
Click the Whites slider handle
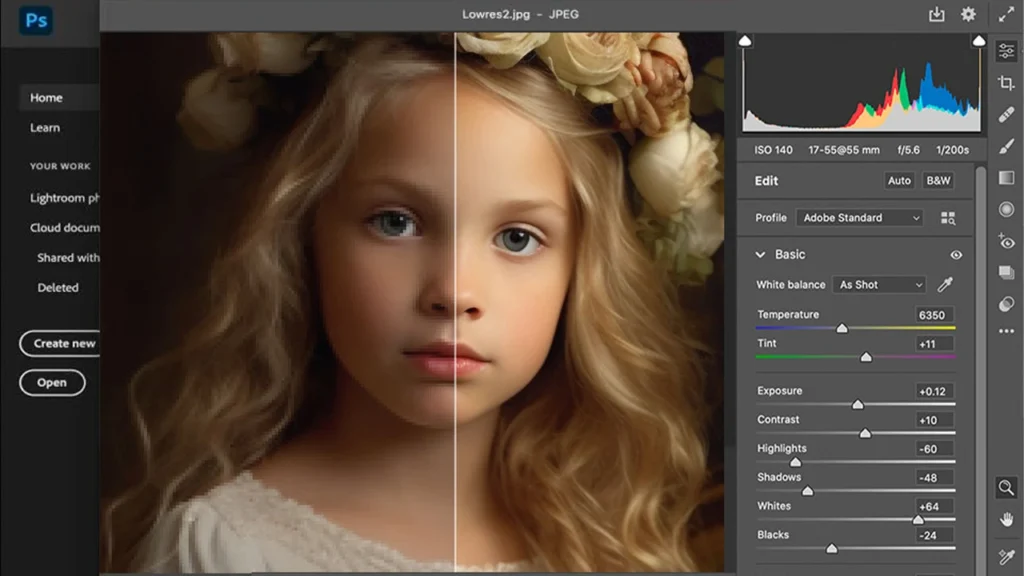click(918, 519)
